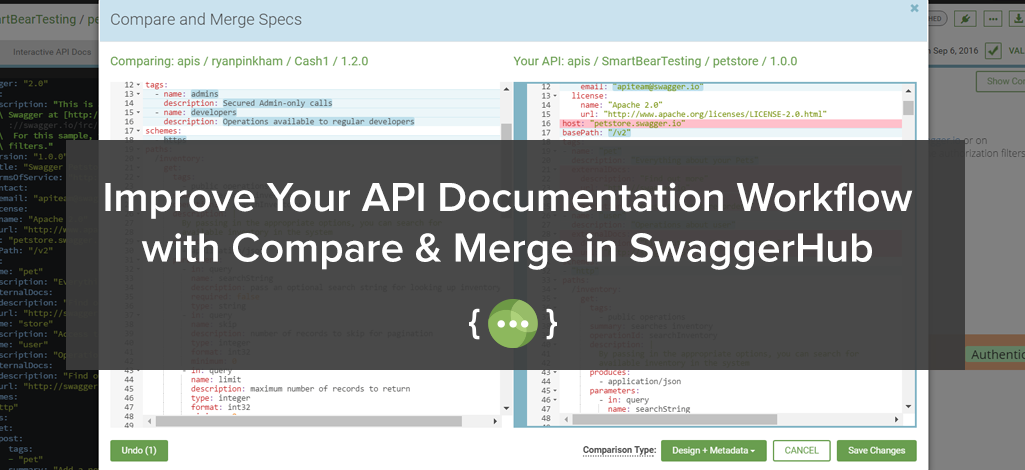Click the Show Comments button in background
This screenshot has height=470, width=1025.
click(1000, 81)
